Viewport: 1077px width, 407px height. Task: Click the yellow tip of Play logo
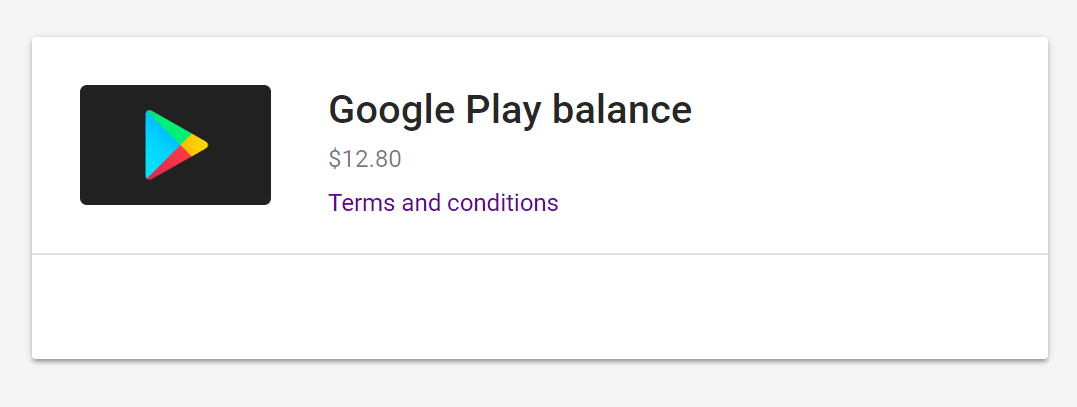tap(196, 145)
